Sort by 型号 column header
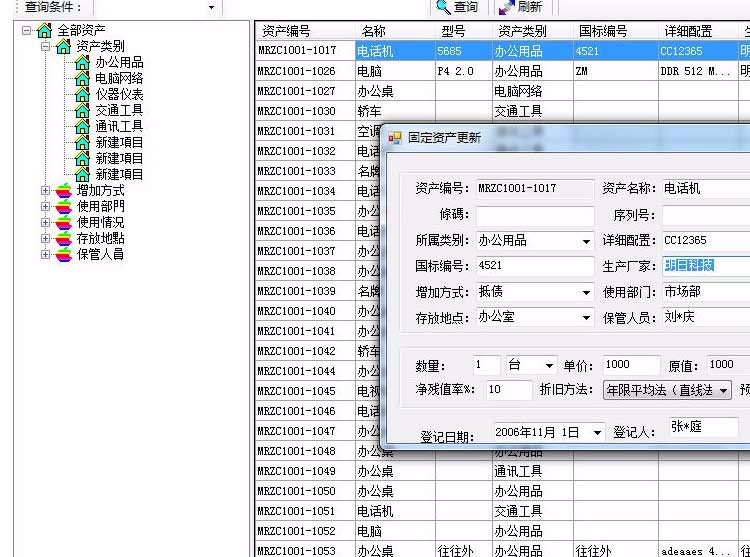 463,32
